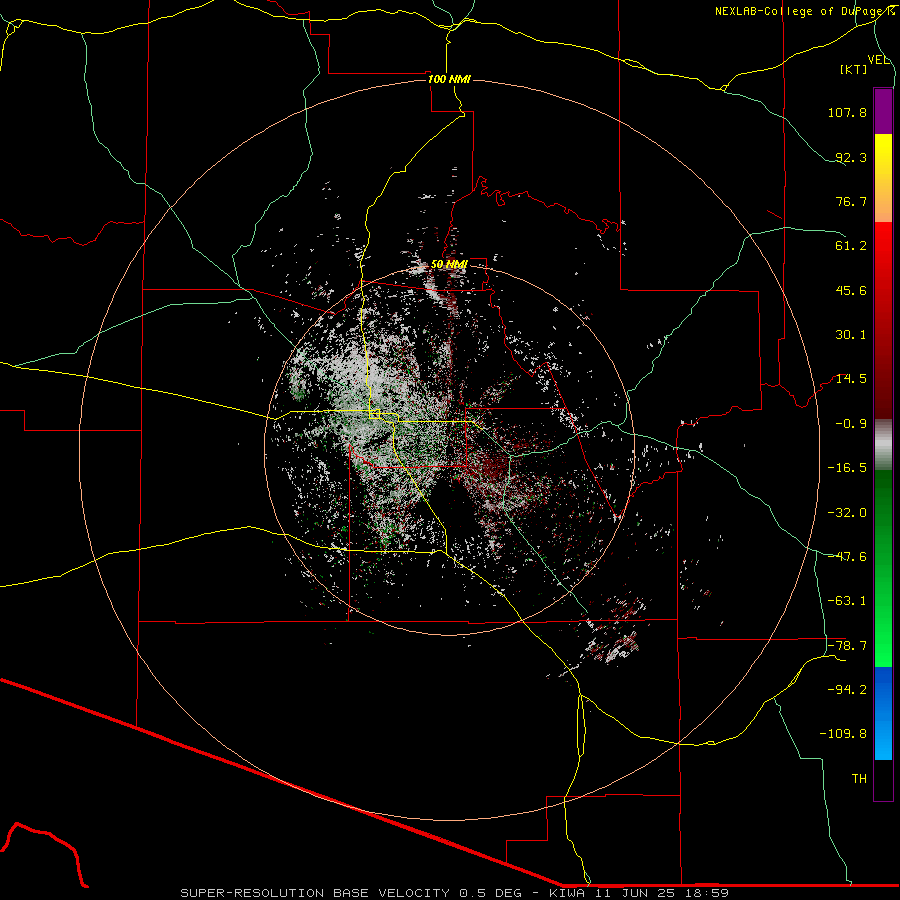Click the 76.7 legend value
This screenshot has width=900, height=900.
click(x=851, y=201)
